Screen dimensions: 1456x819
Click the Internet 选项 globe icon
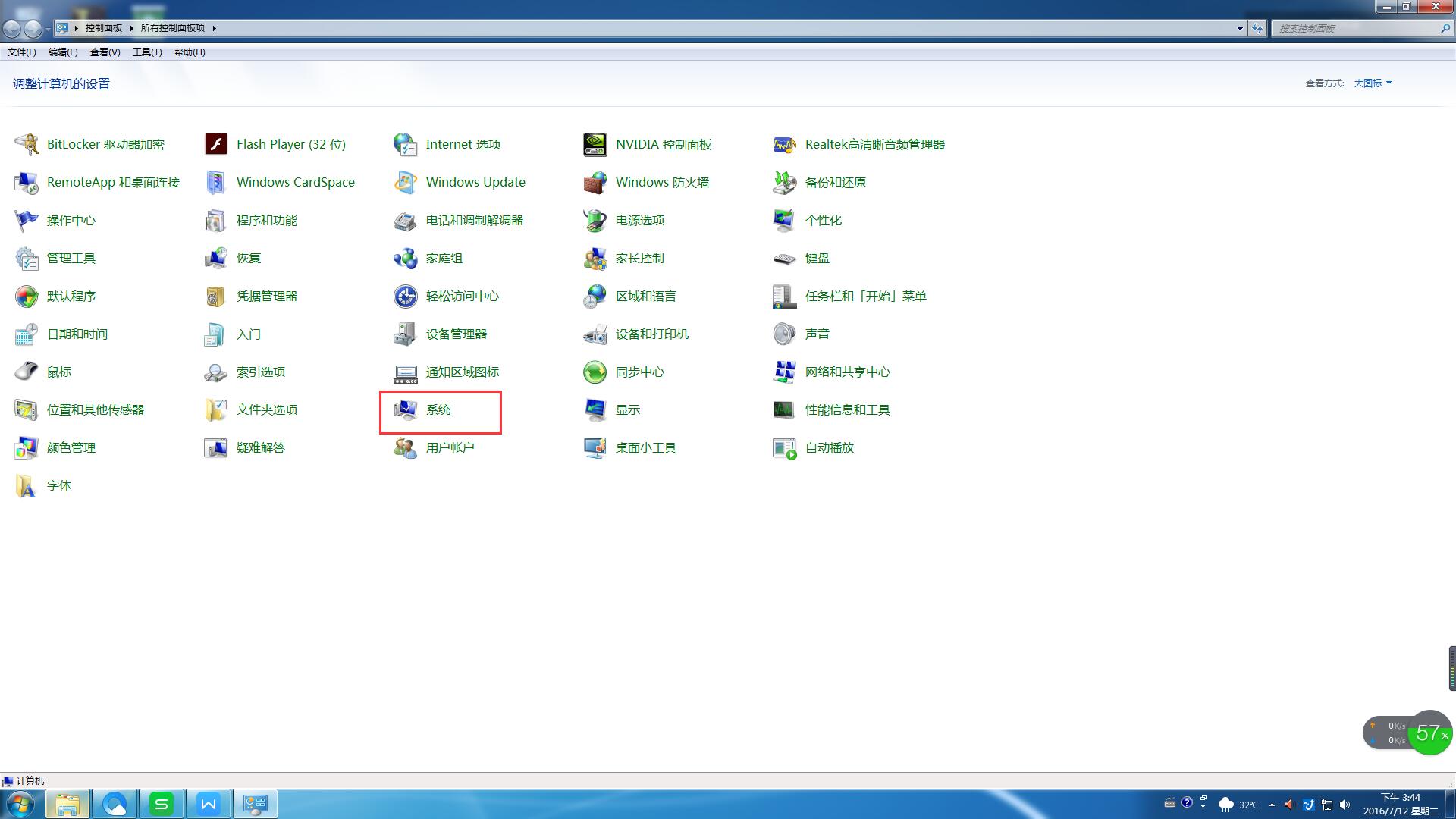[x=406, y=144]
